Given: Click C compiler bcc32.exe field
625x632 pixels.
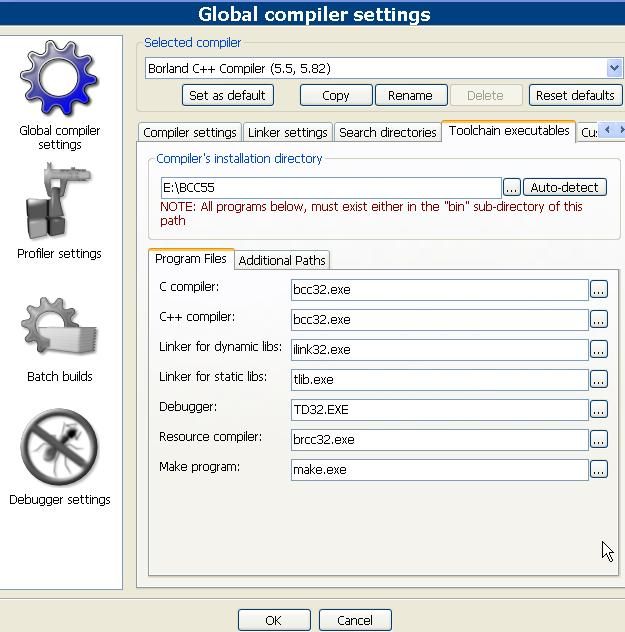Looking at the screenshot, I should [x=440, y=290].
